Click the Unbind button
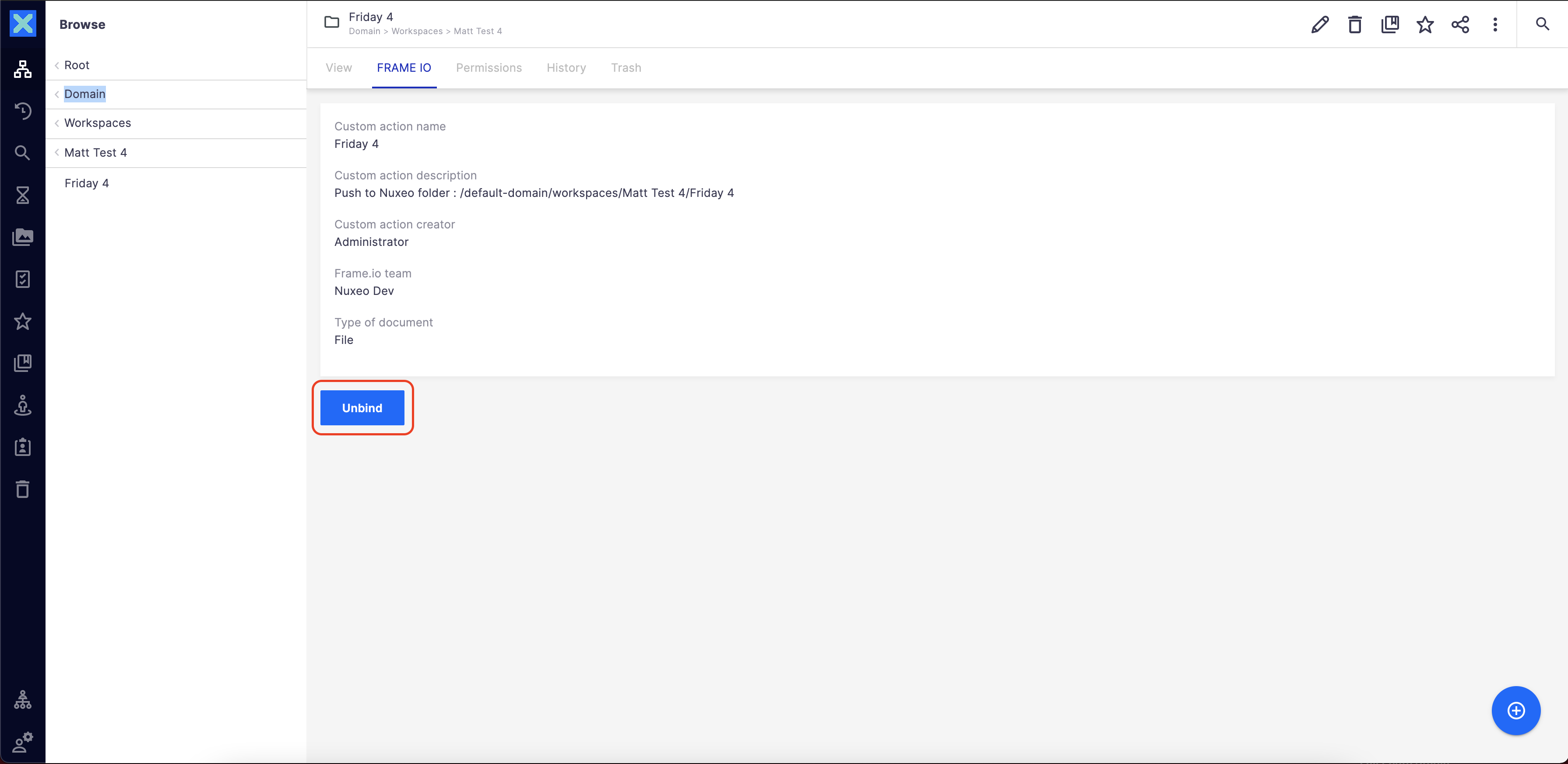The height and width of the screenshot is (764, 1568). coord(362,408)
